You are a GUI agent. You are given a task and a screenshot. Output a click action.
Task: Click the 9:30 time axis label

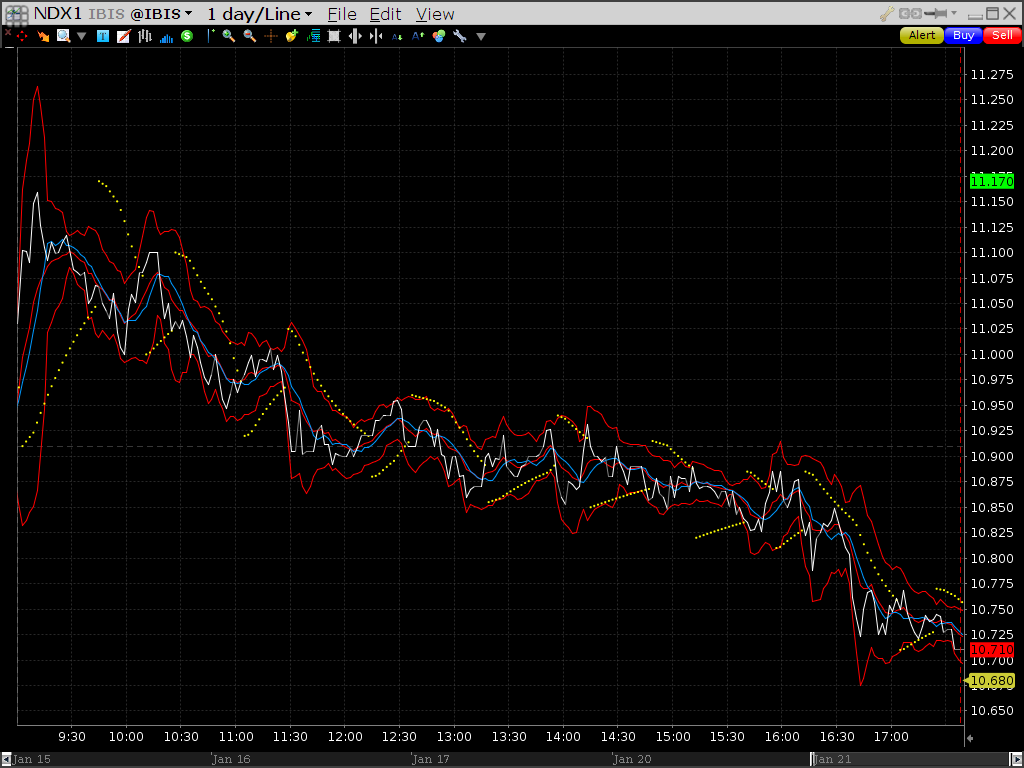72,737
